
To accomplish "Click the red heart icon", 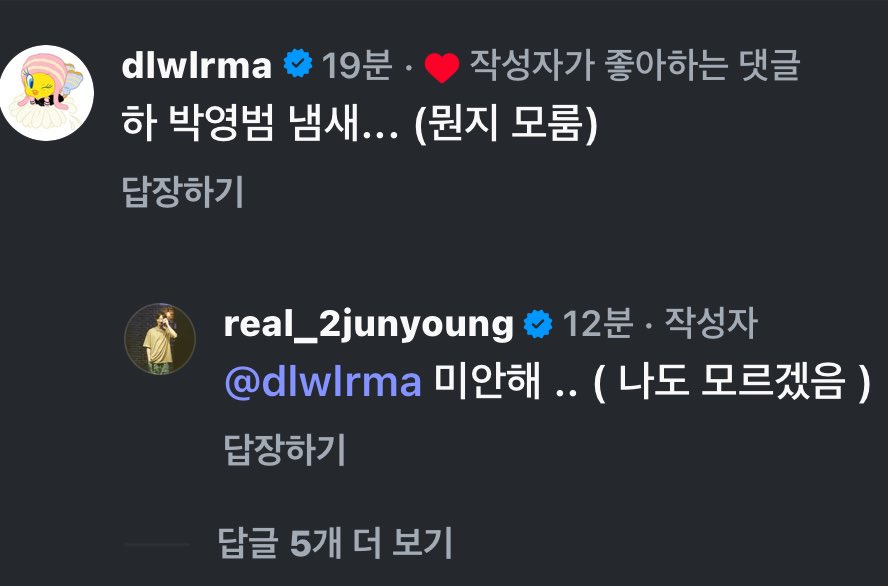I will [442, 67].
